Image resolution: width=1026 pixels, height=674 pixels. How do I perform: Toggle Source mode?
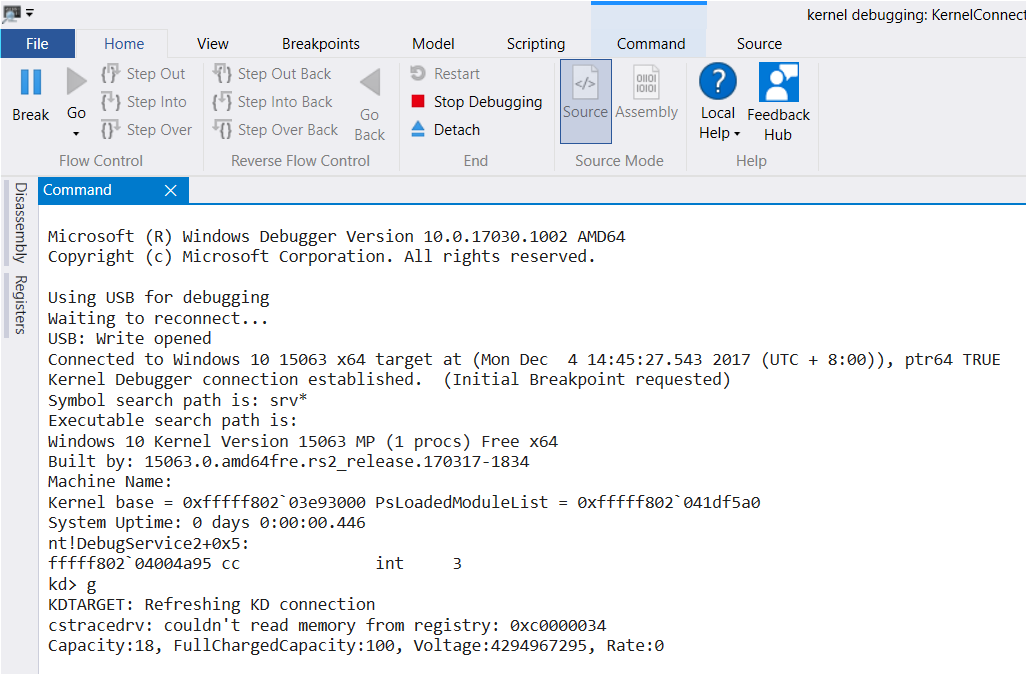pyautogui.click(x=586, y=101)
